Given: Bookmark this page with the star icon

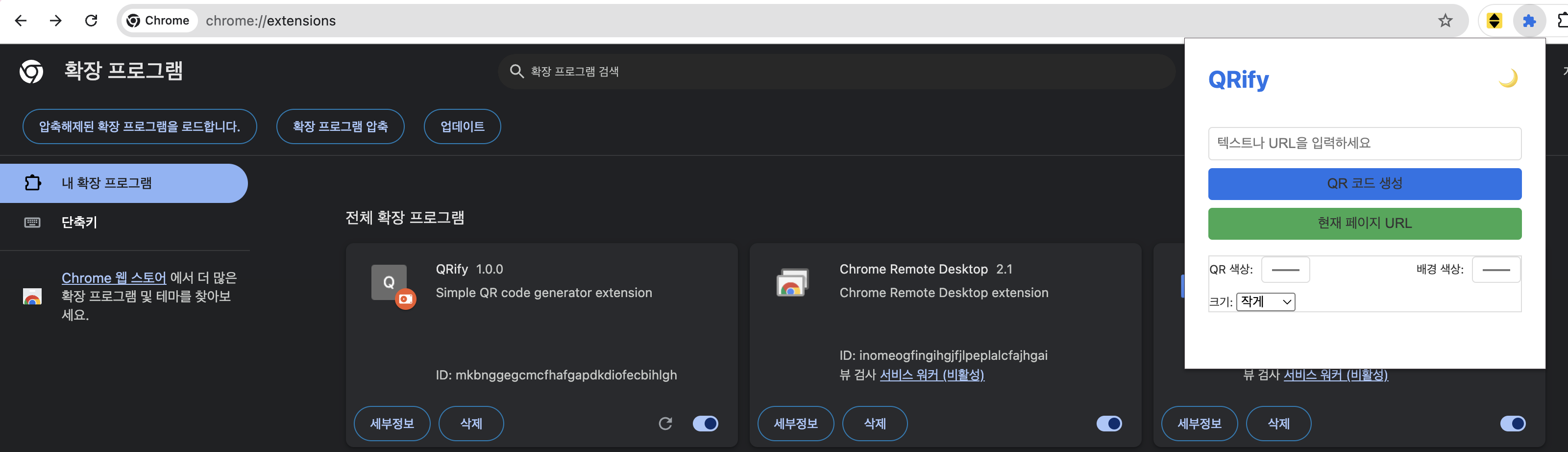Looking at the screenshot, I should (1445, 21).
